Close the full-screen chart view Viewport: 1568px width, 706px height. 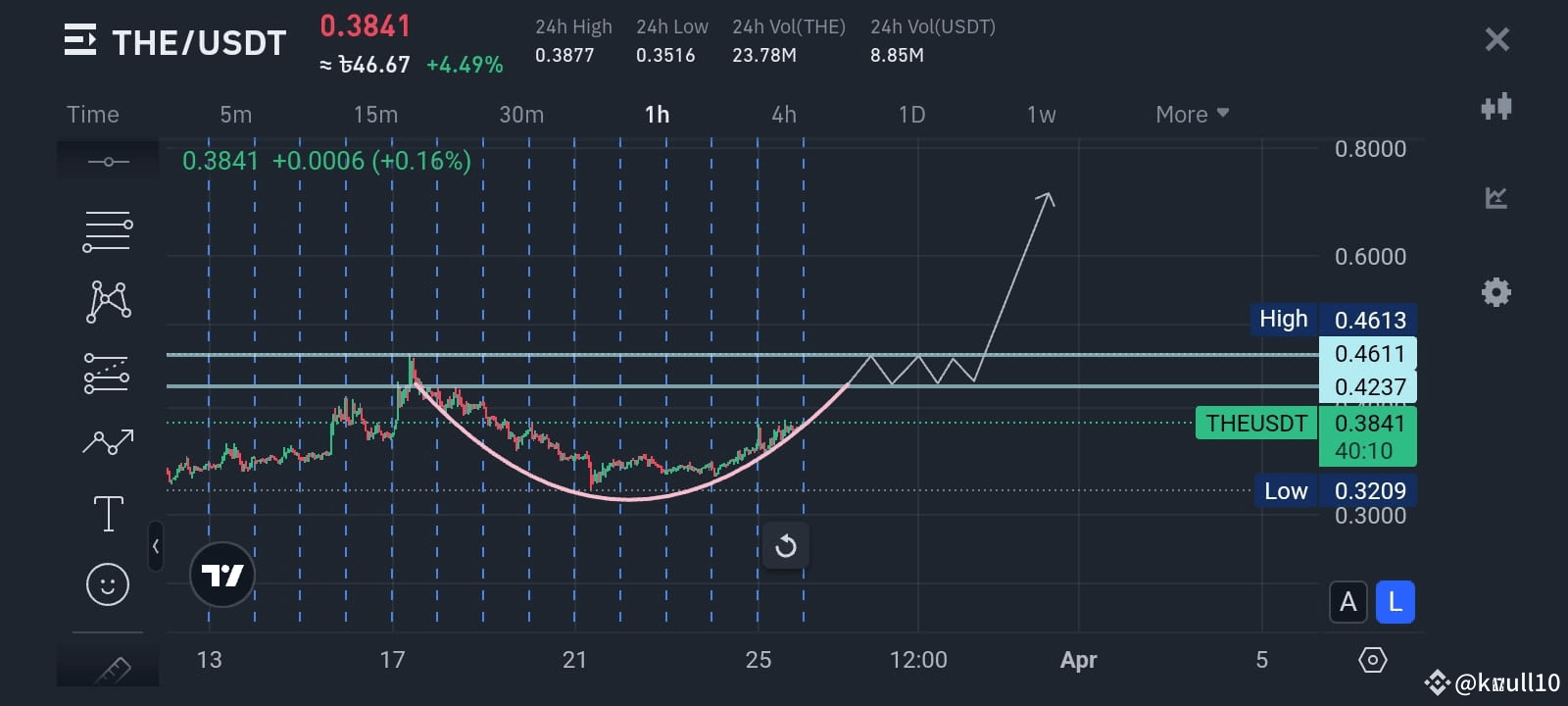pyautogui.click(x=1496, y=39)
